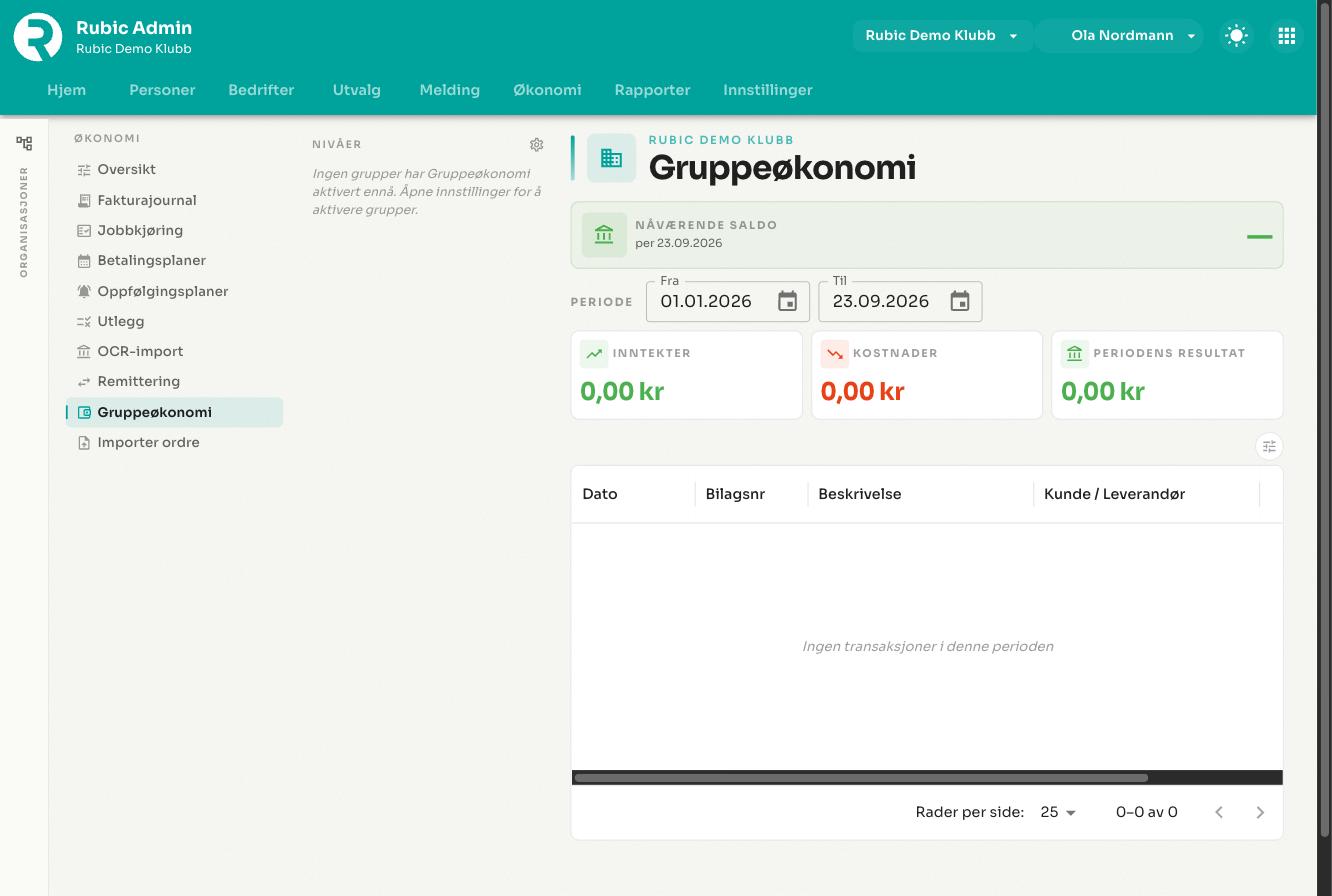Click the table column filter settings icon
The height and width of the screenshot is (896, 1332).
pyautogui.click(x=1269, y=446)
